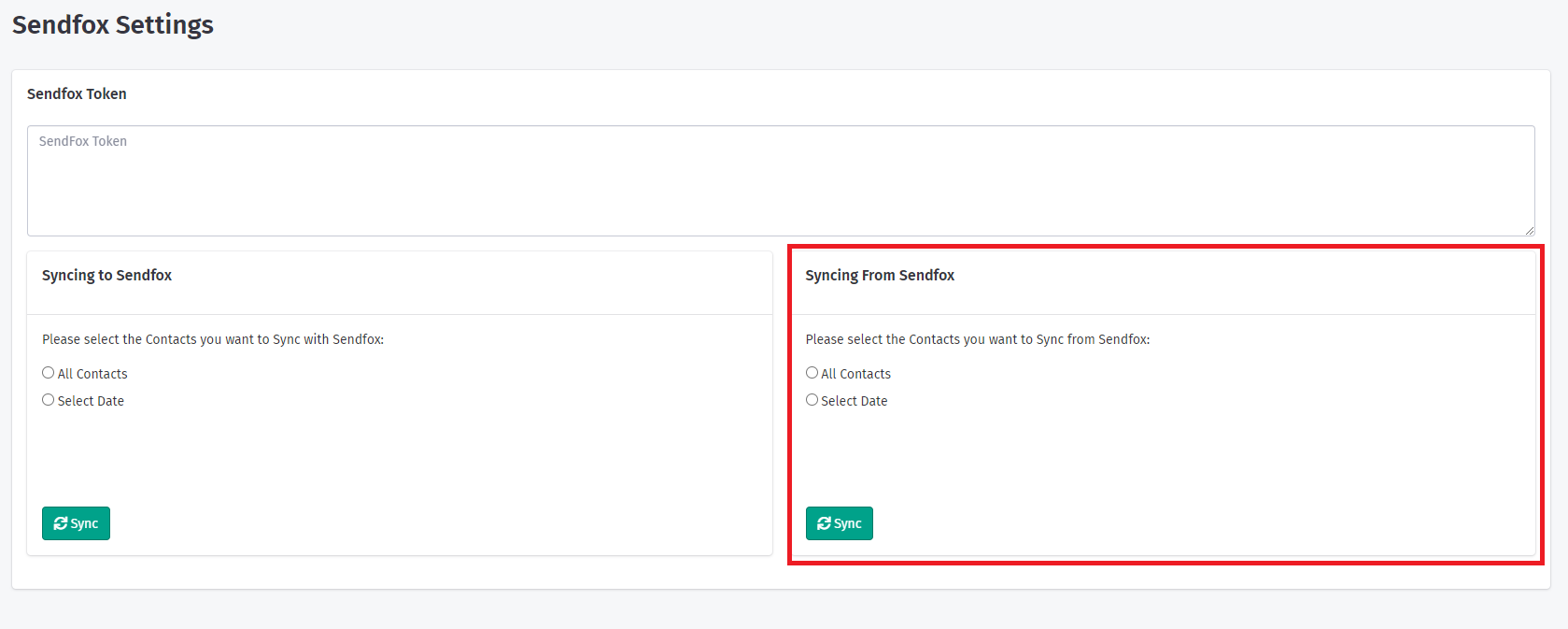
Task: Click the refresh arrows icon in Syncing to Sendfox
Action: [61, 523]
